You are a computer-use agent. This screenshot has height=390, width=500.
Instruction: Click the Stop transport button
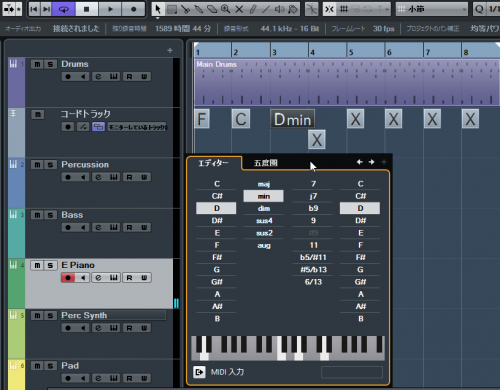pos(87,9)
